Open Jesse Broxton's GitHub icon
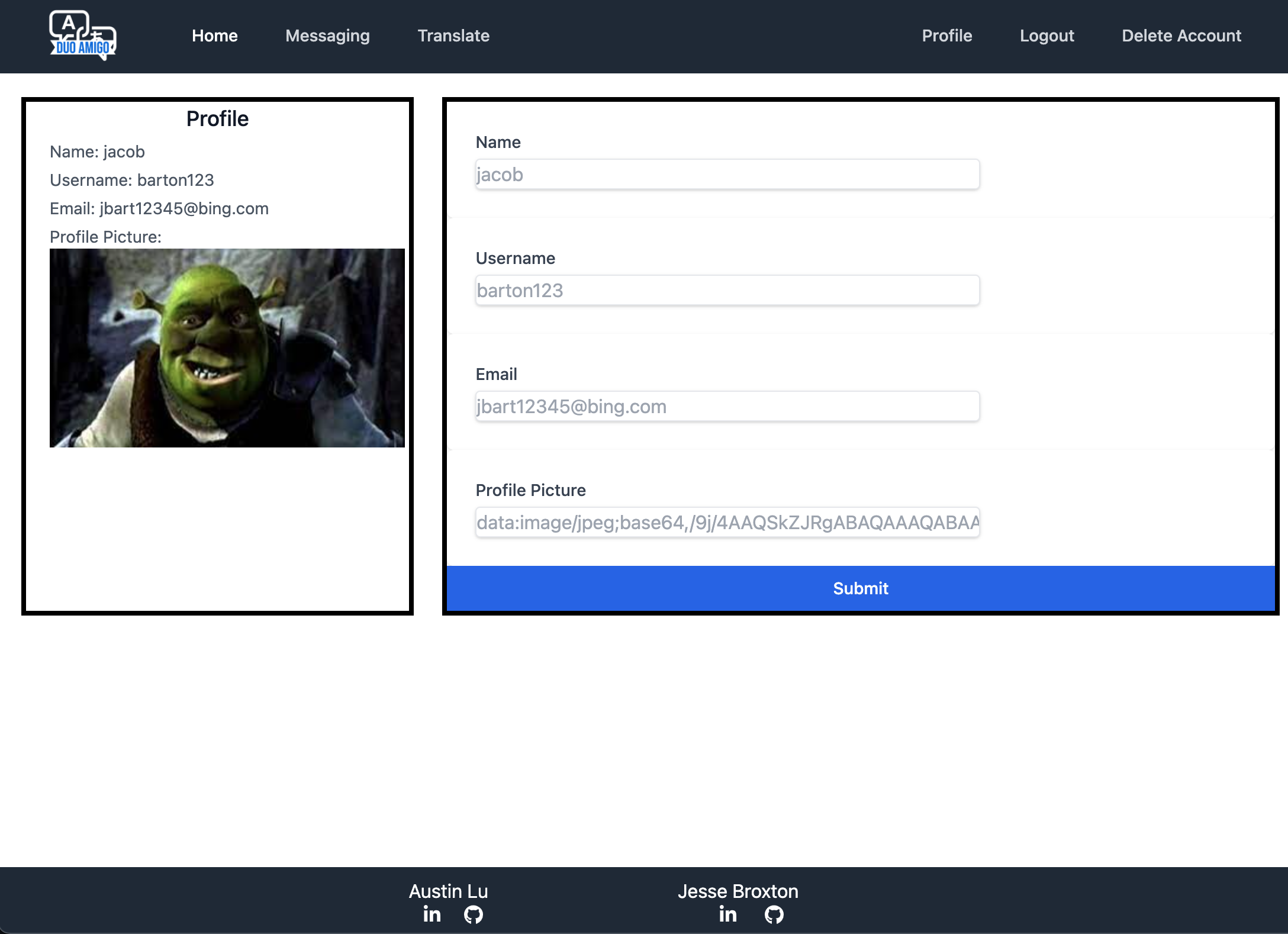1288x934 pixels. click(x=774, y=914)
